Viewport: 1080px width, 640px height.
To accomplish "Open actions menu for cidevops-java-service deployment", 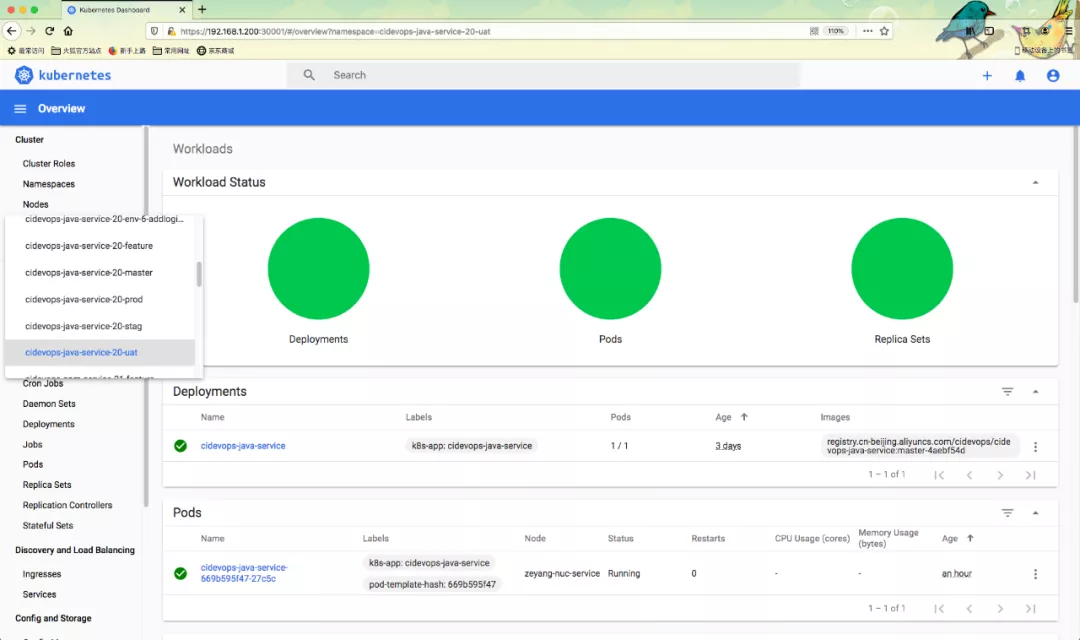I will [1035, 447].
